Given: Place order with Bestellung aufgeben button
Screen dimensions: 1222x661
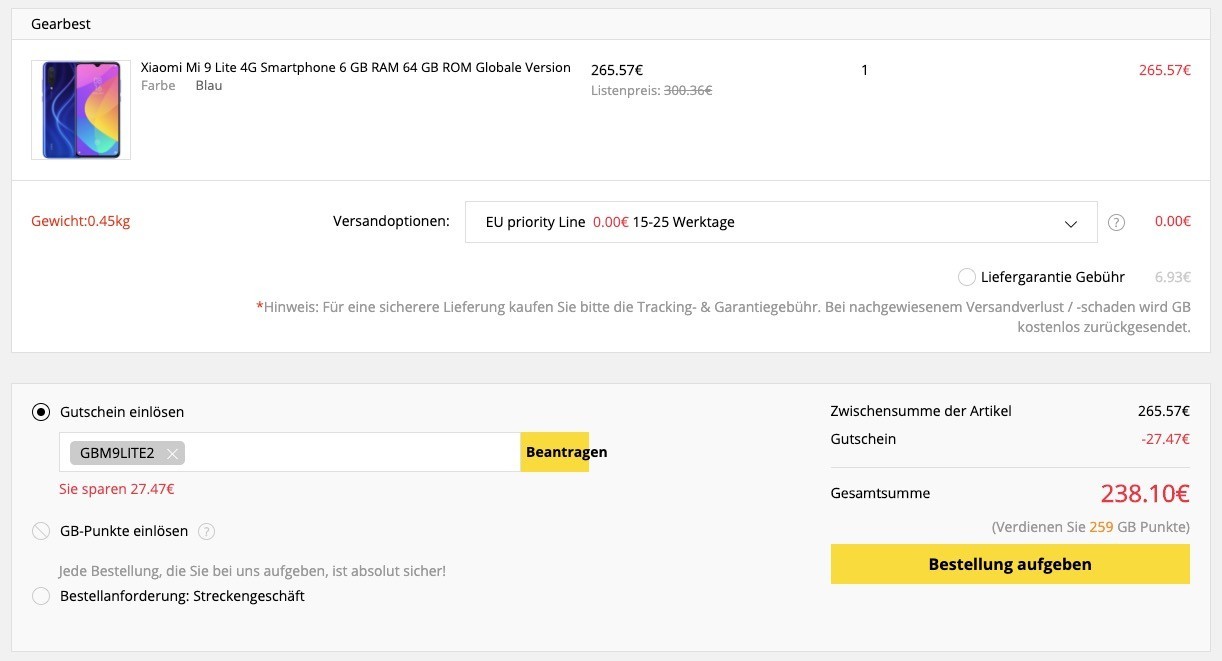Looking at the screenshot, I should pyautogui.click(x=1010, y=564).
